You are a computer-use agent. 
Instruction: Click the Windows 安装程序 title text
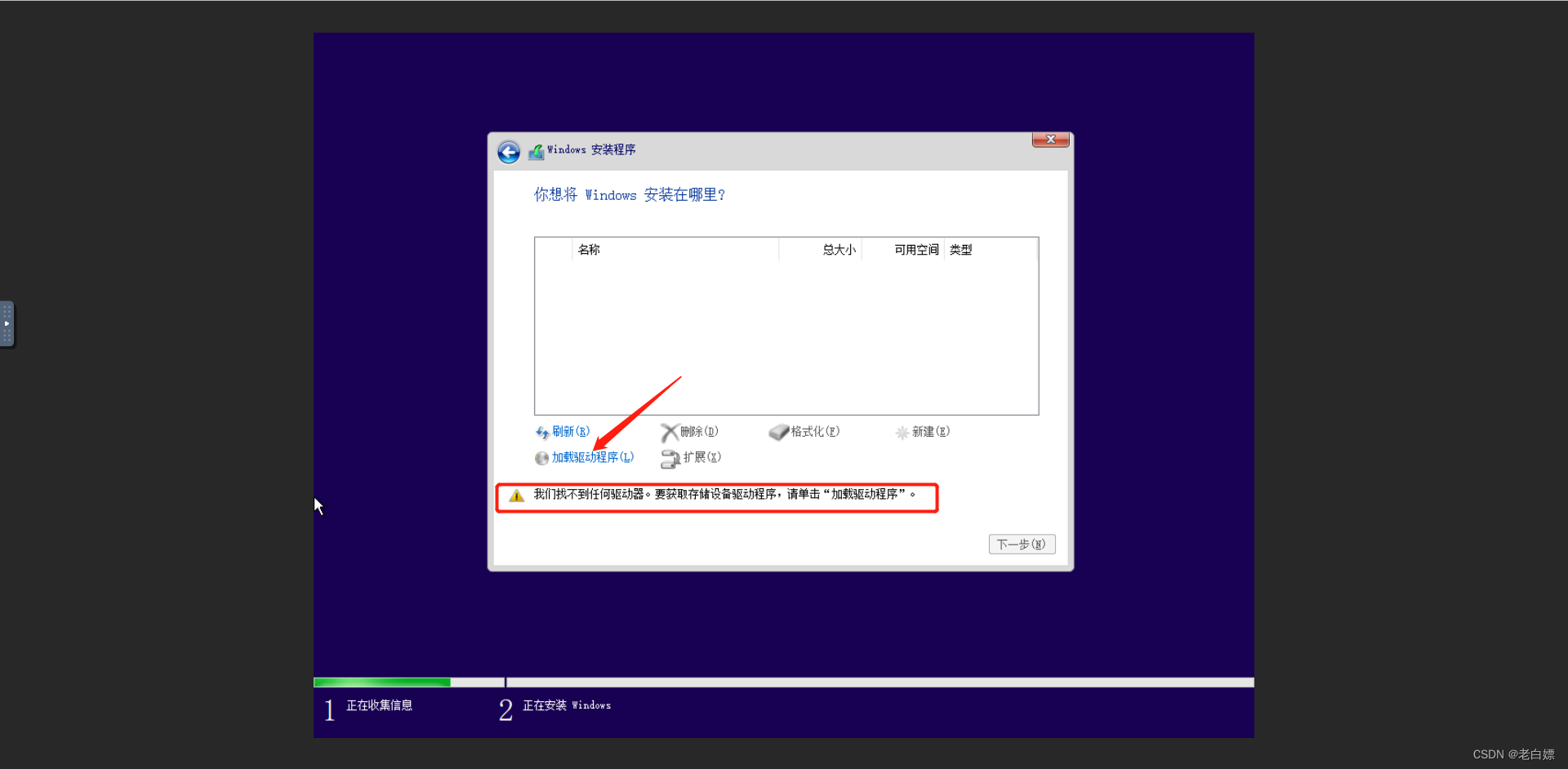[x=591, y=150]
